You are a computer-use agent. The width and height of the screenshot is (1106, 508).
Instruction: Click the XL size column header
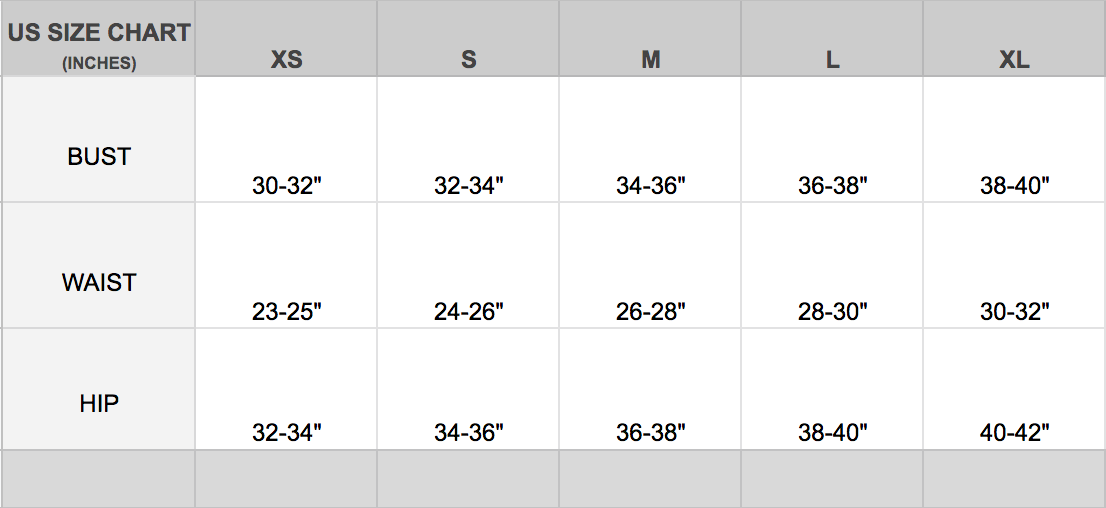coord(1014,60)
